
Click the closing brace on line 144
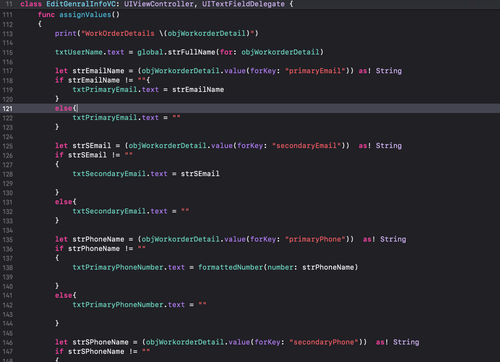[x=57, y=323]
